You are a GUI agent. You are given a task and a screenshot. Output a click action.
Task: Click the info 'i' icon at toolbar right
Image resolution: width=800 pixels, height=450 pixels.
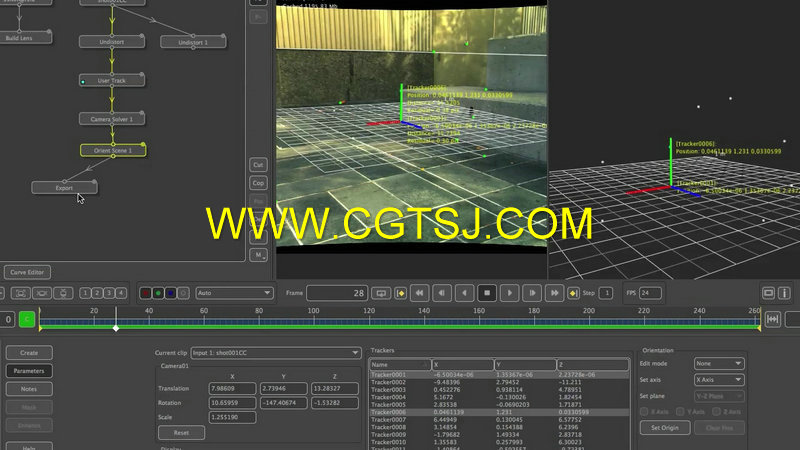tap(784, 293)
